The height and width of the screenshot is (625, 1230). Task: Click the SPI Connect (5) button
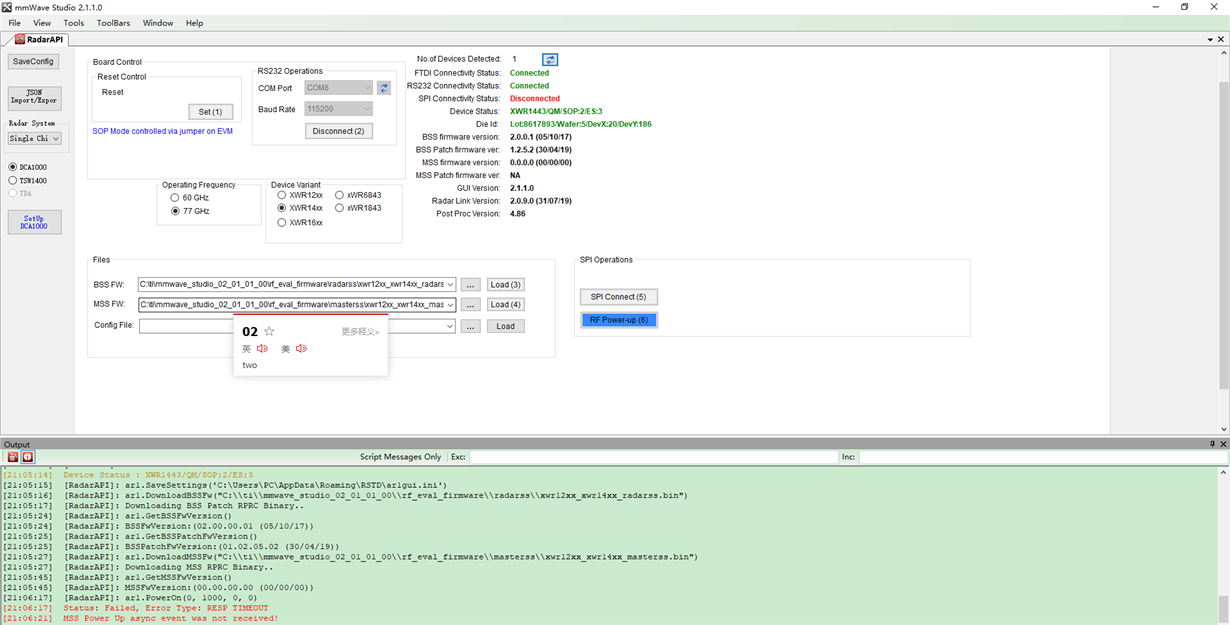[x=618, y=297]
